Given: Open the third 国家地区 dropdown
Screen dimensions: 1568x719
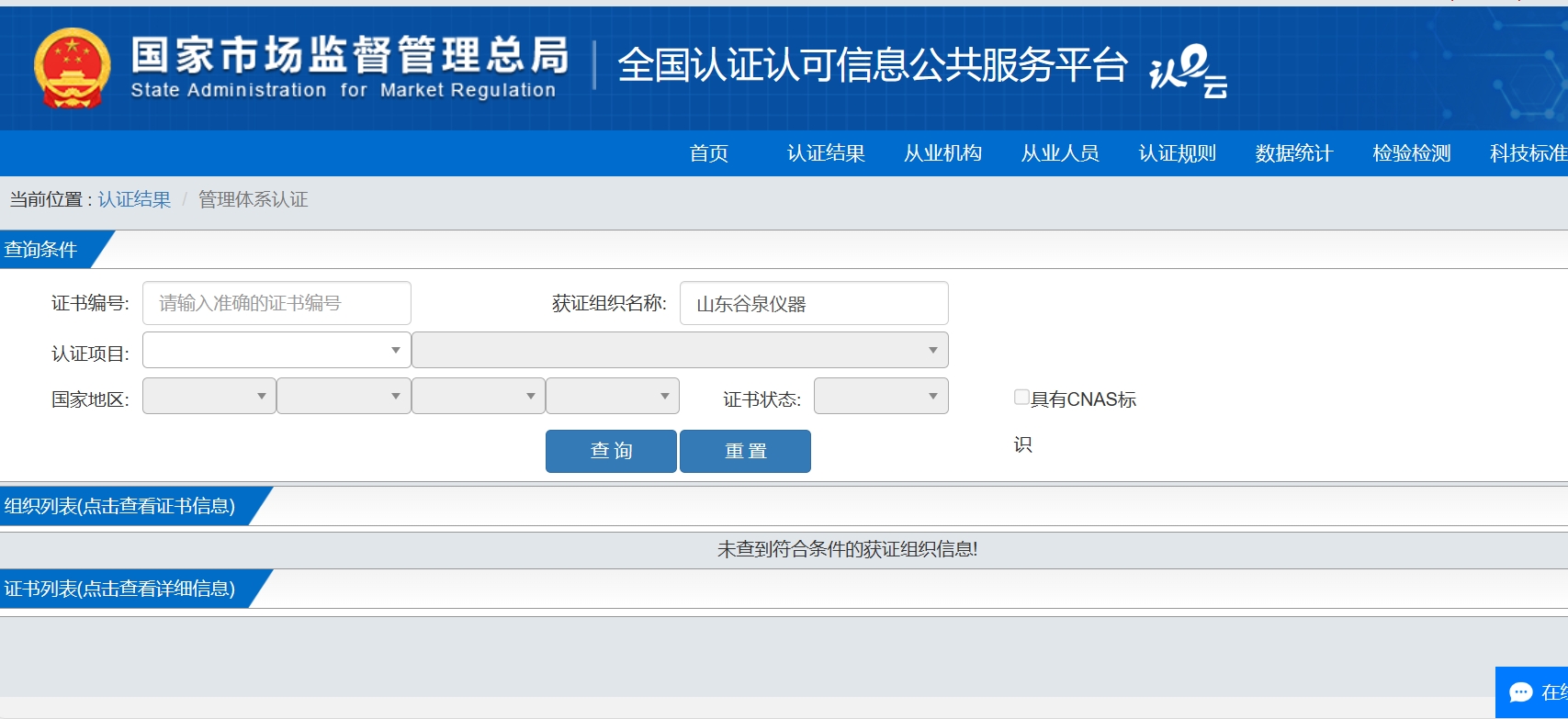Looking at the screenshot, I should pos(479,396).
